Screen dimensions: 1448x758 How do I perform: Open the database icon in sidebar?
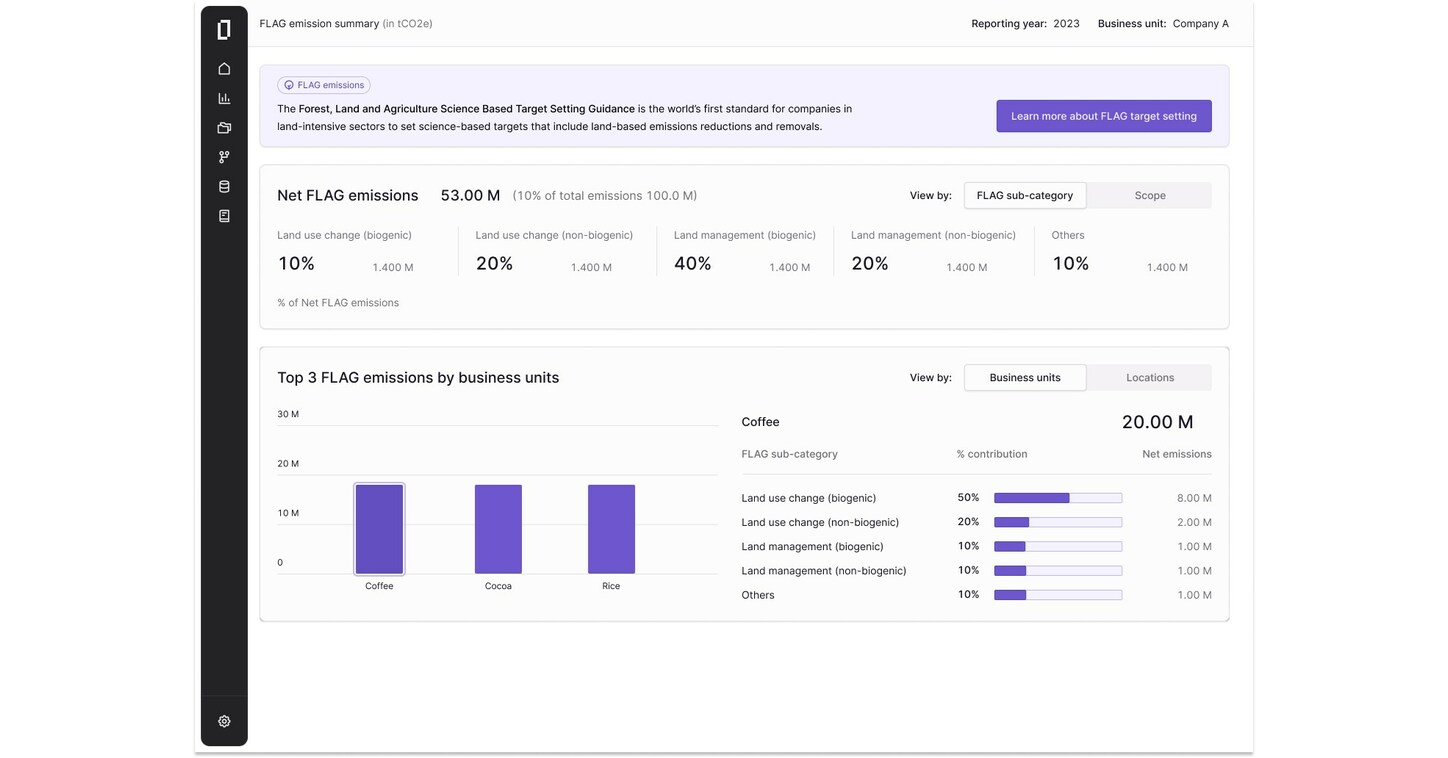(x=224, y=187)
